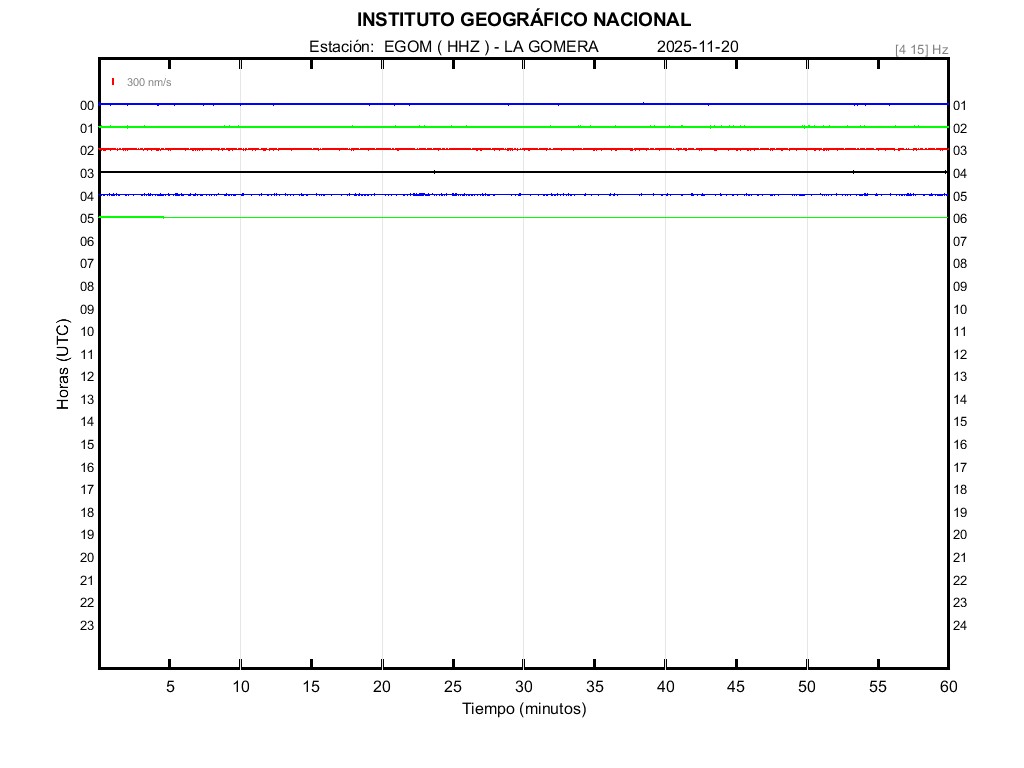Click the 60 minute tick label
Viewport: 1024px width, 768px height.
click(947, 687)
